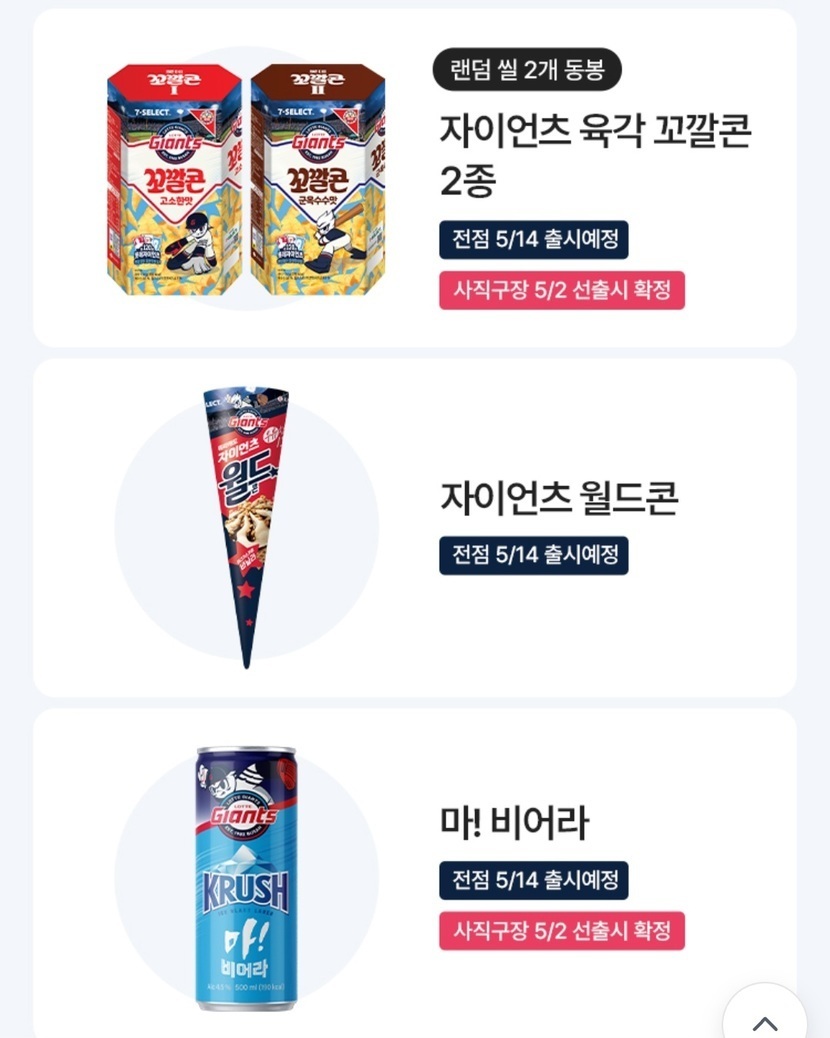Screen dimensions: 830x1038
Task: Tap kneeling mascot on the red 꼬깔콘 box
Action: 192,244
